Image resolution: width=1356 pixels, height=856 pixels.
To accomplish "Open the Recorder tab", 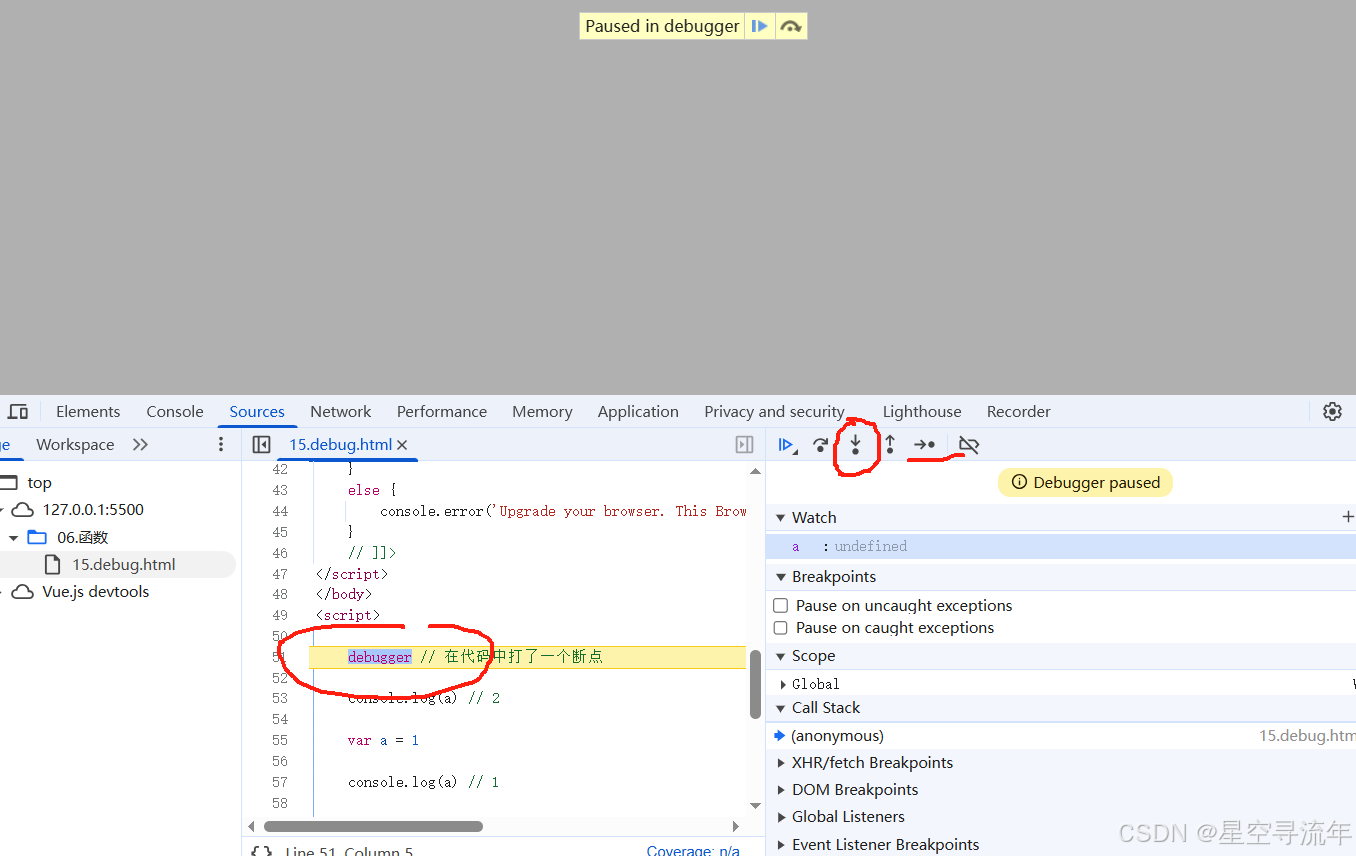I will tap(1019, 412).
